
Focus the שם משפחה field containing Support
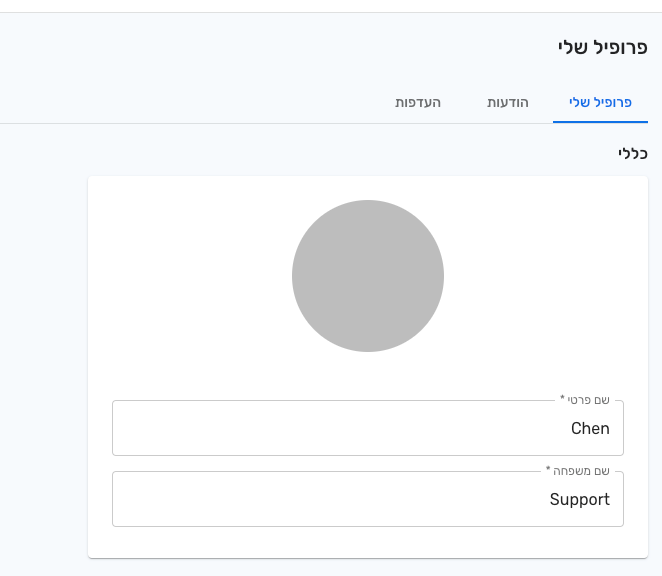(x=368, y=499)
